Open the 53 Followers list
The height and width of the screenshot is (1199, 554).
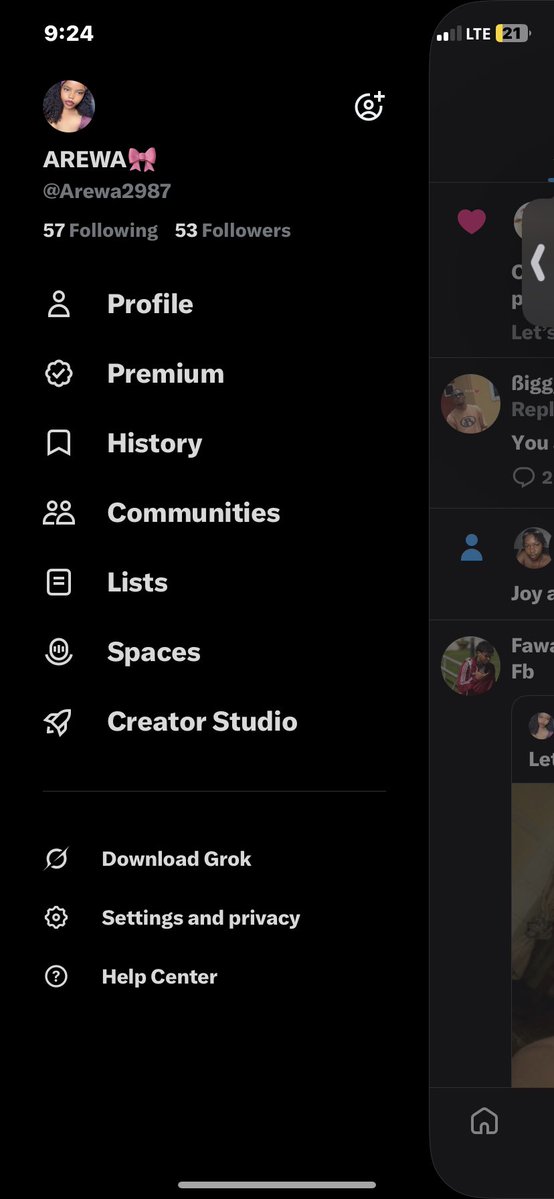click(x=233, y=230)
